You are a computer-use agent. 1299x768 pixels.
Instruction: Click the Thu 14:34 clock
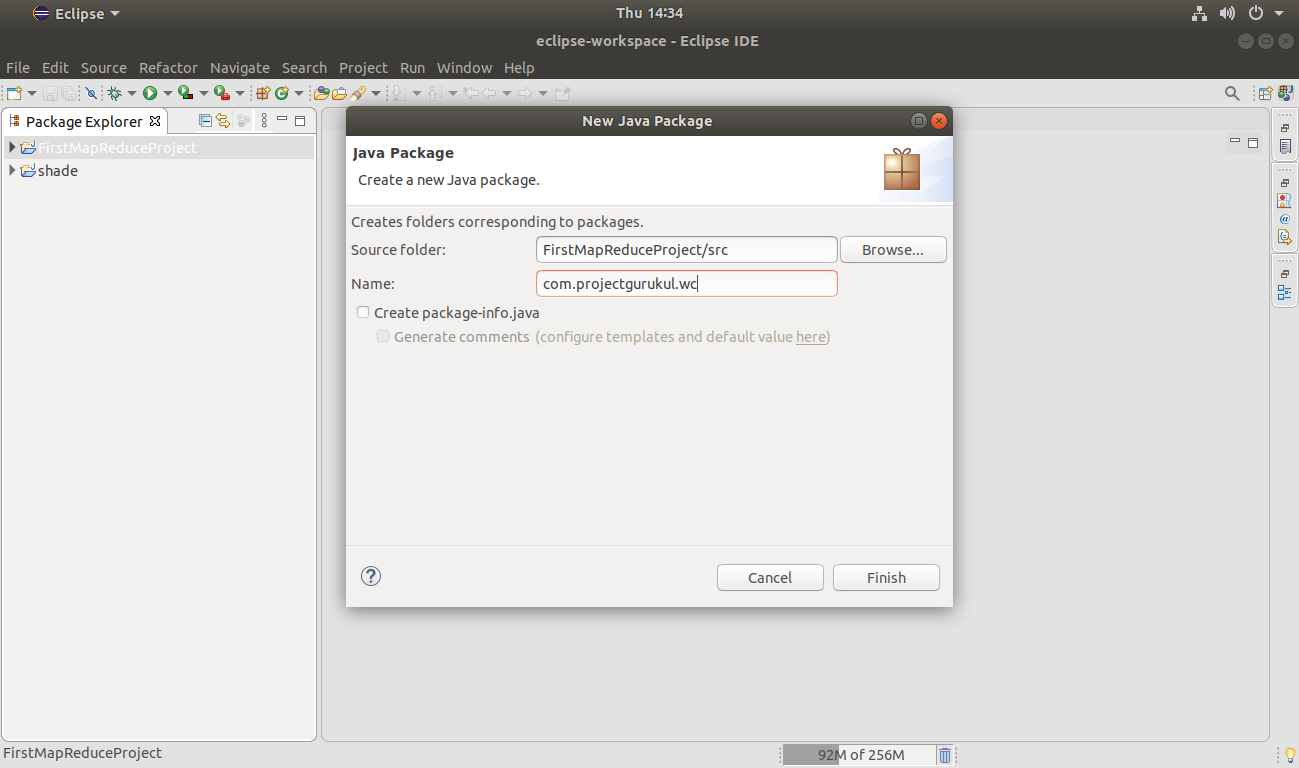[x=649, y=13]
